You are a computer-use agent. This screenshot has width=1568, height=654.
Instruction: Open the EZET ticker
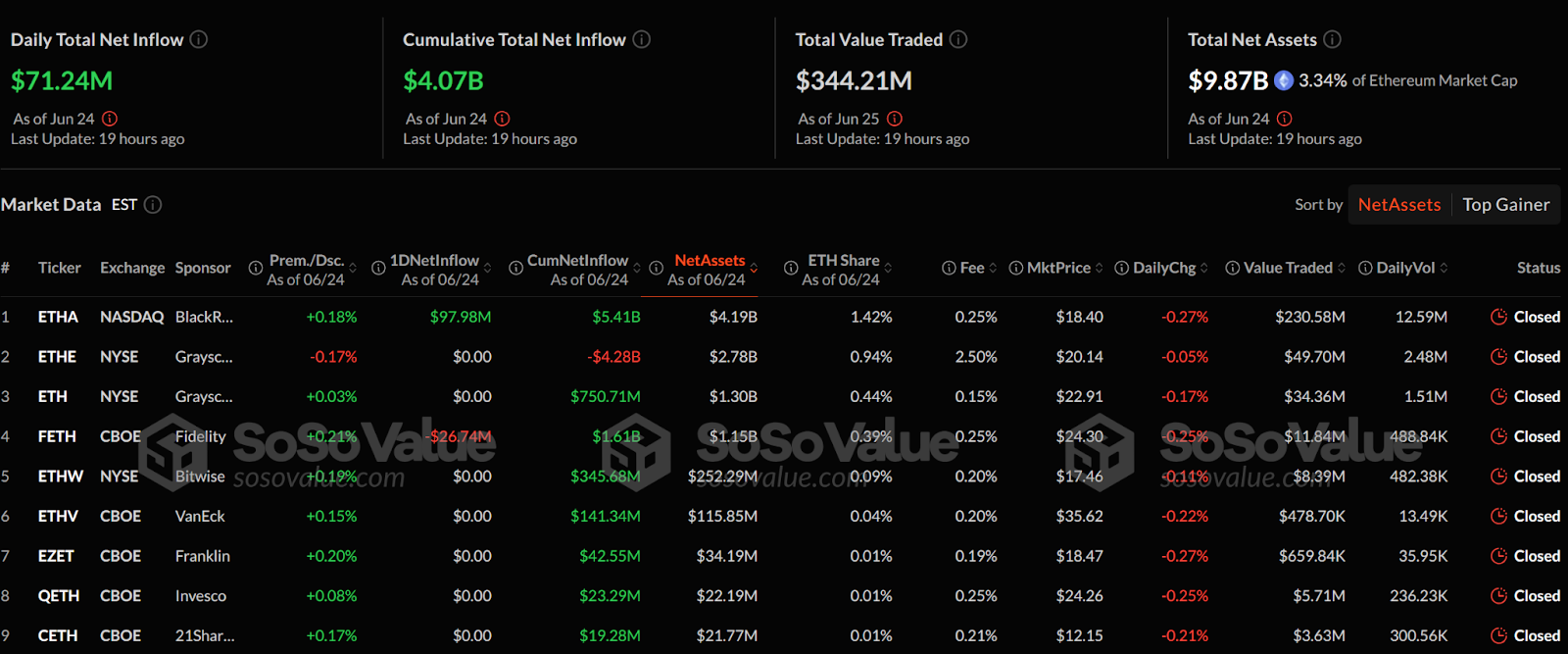coord(56,556)
